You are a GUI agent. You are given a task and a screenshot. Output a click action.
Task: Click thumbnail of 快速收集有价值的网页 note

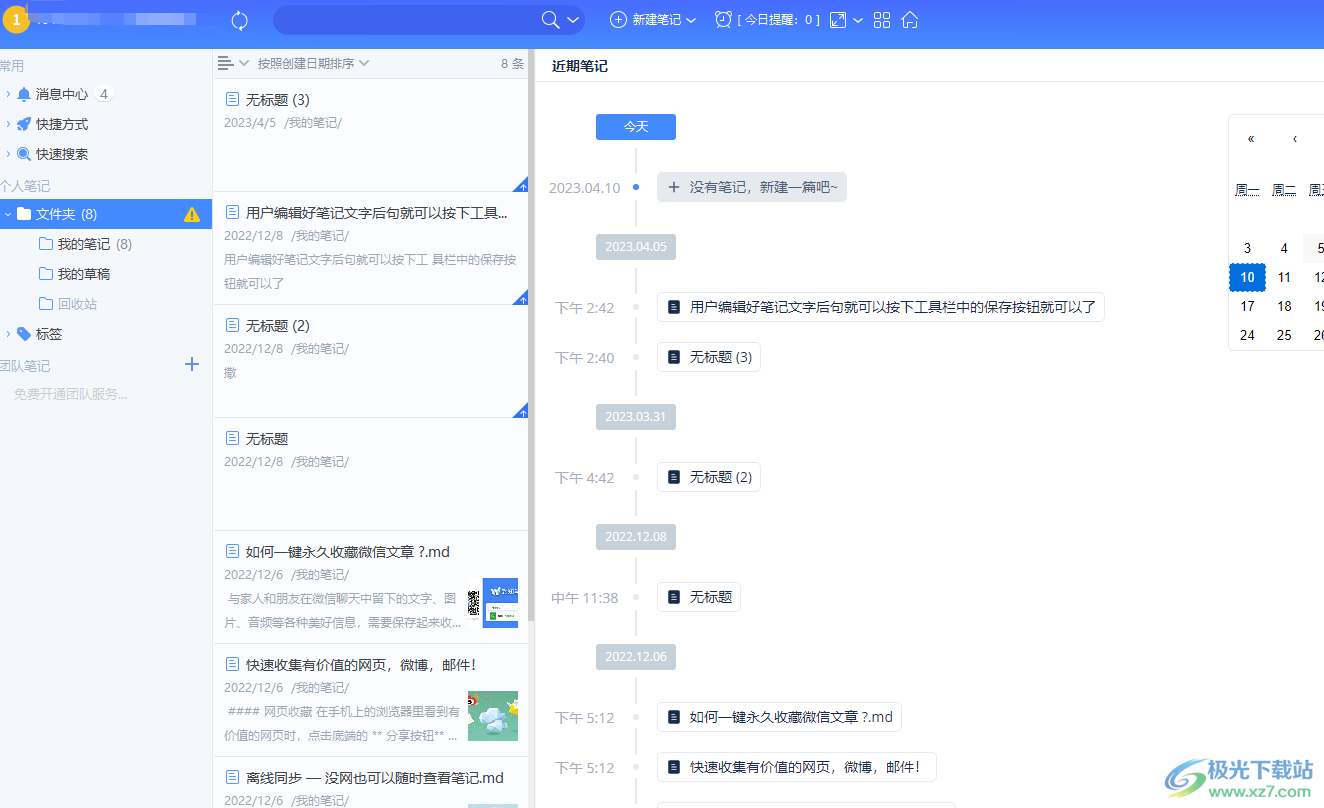(x=493, y=716)
